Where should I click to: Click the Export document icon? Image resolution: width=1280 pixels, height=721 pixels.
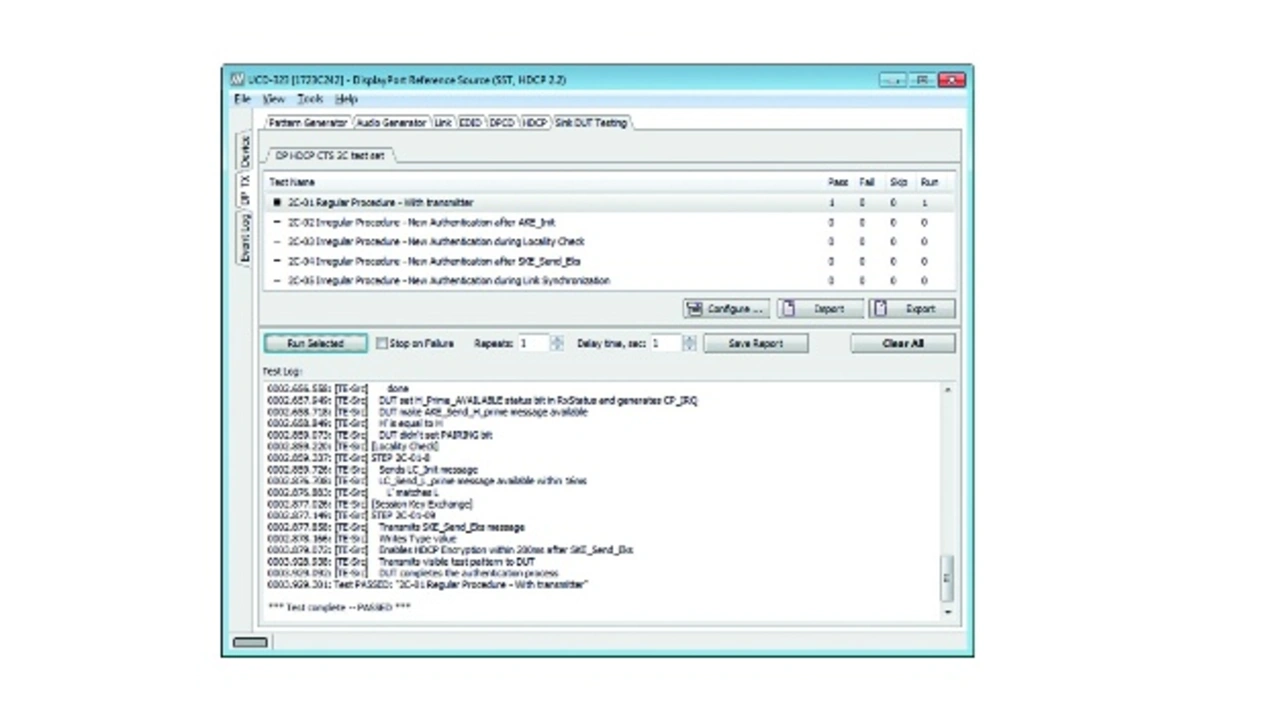[x=881, y=309]
